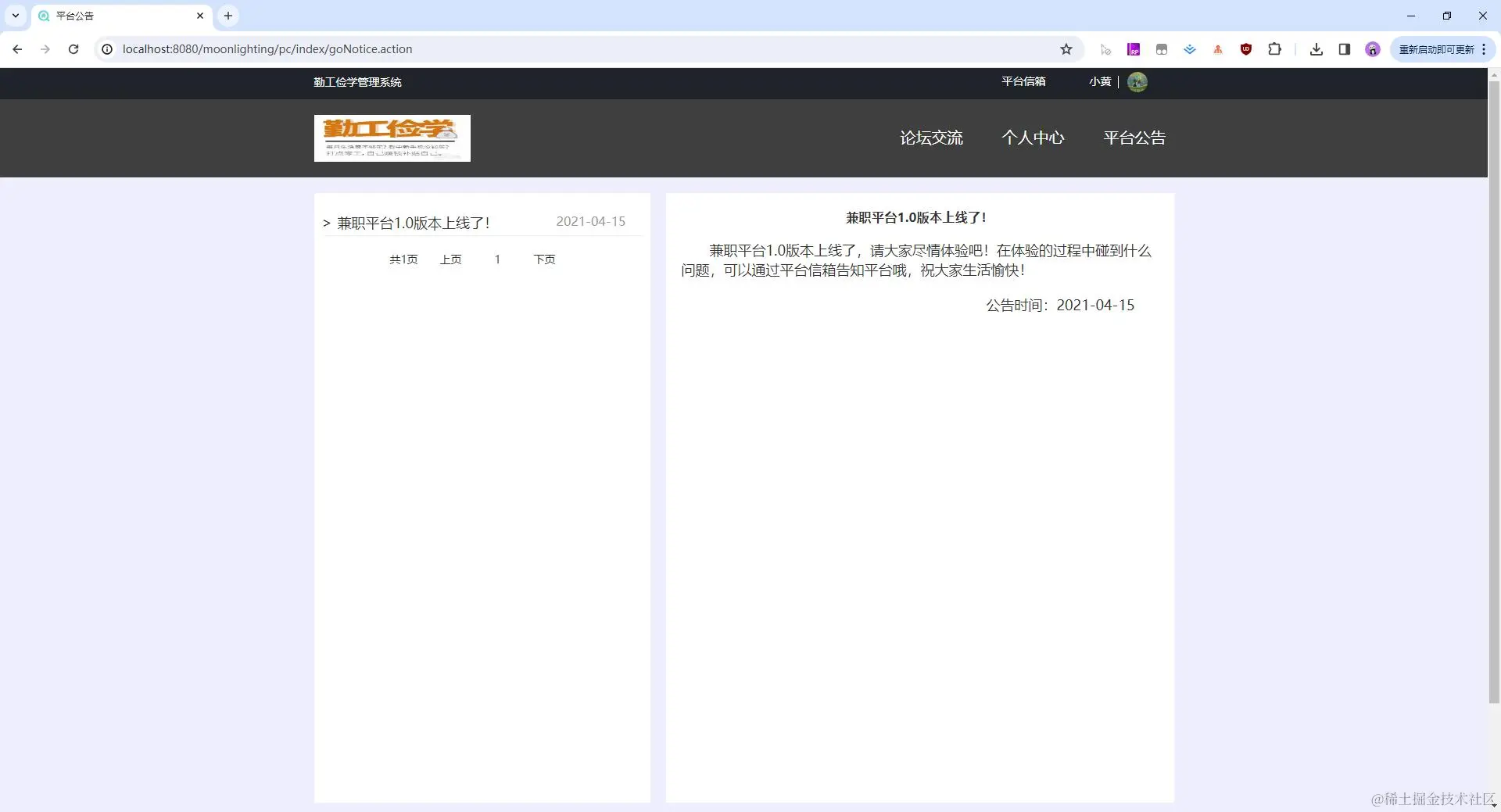Open a new browser tab
Screen dimensions: 1501x812
click(x=228, y=16)
